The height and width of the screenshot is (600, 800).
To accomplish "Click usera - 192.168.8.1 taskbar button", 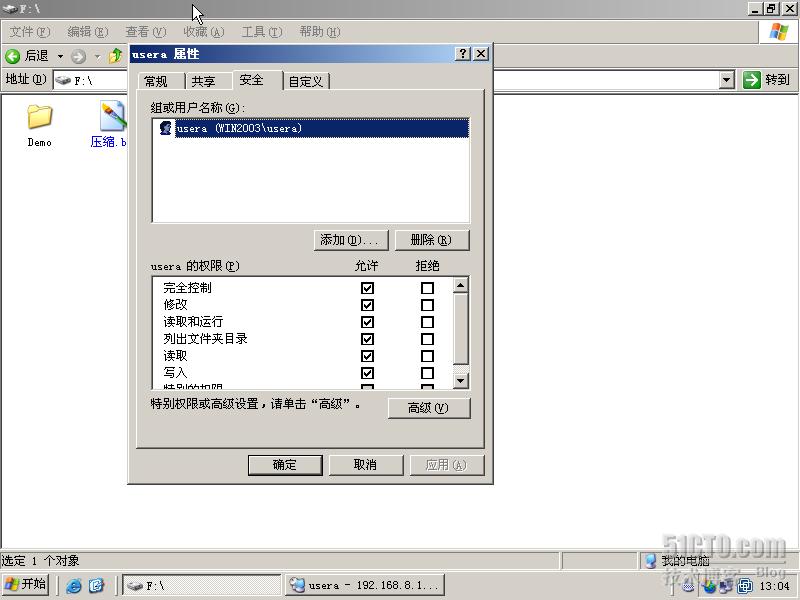I will (x=365, y=585).
